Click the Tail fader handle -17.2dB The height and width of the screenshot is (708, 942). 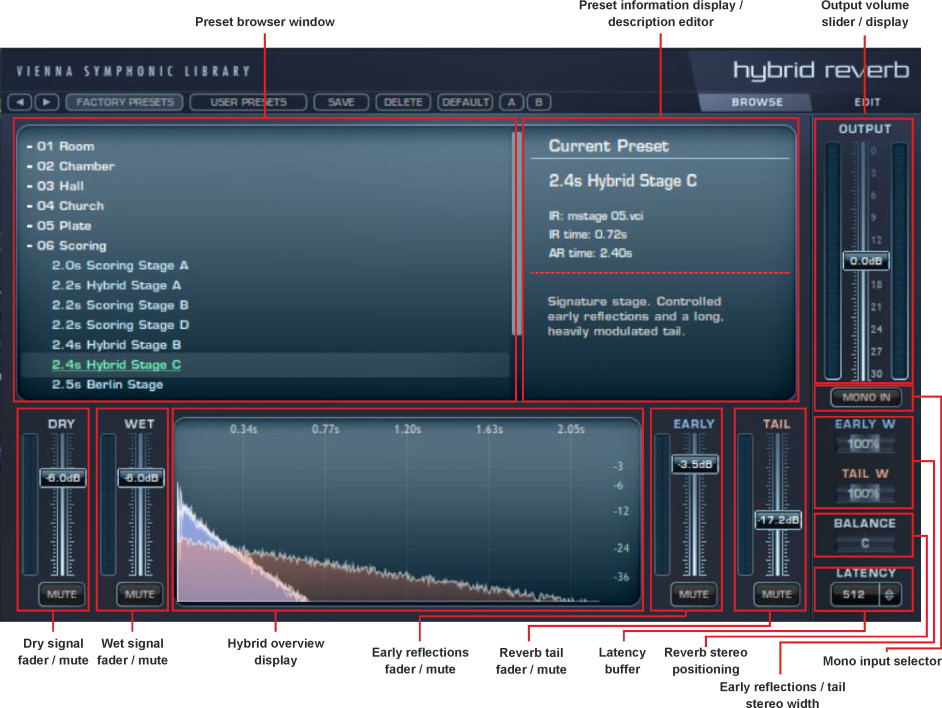[x=777, y=520]
